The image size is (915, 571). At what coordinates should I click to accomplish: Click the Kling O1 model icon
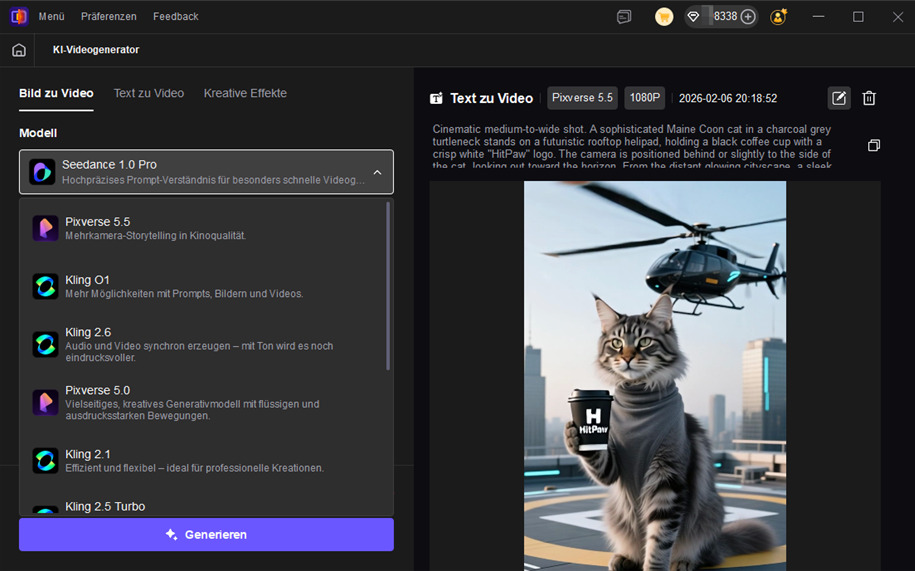pos(45,286)
